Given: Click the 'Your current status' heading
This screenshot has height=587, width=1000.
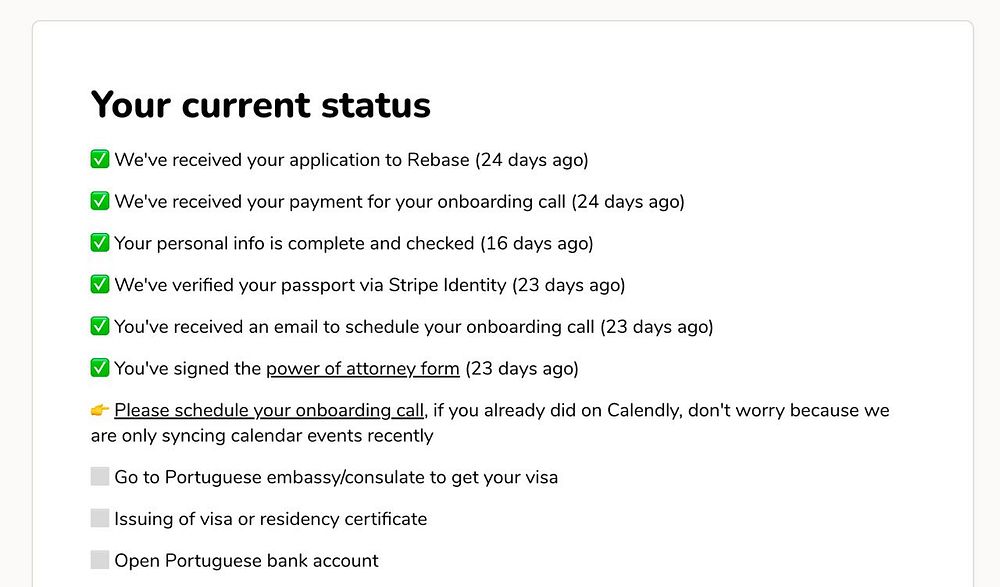Looking at the screenshot, I should coord(261,105).
